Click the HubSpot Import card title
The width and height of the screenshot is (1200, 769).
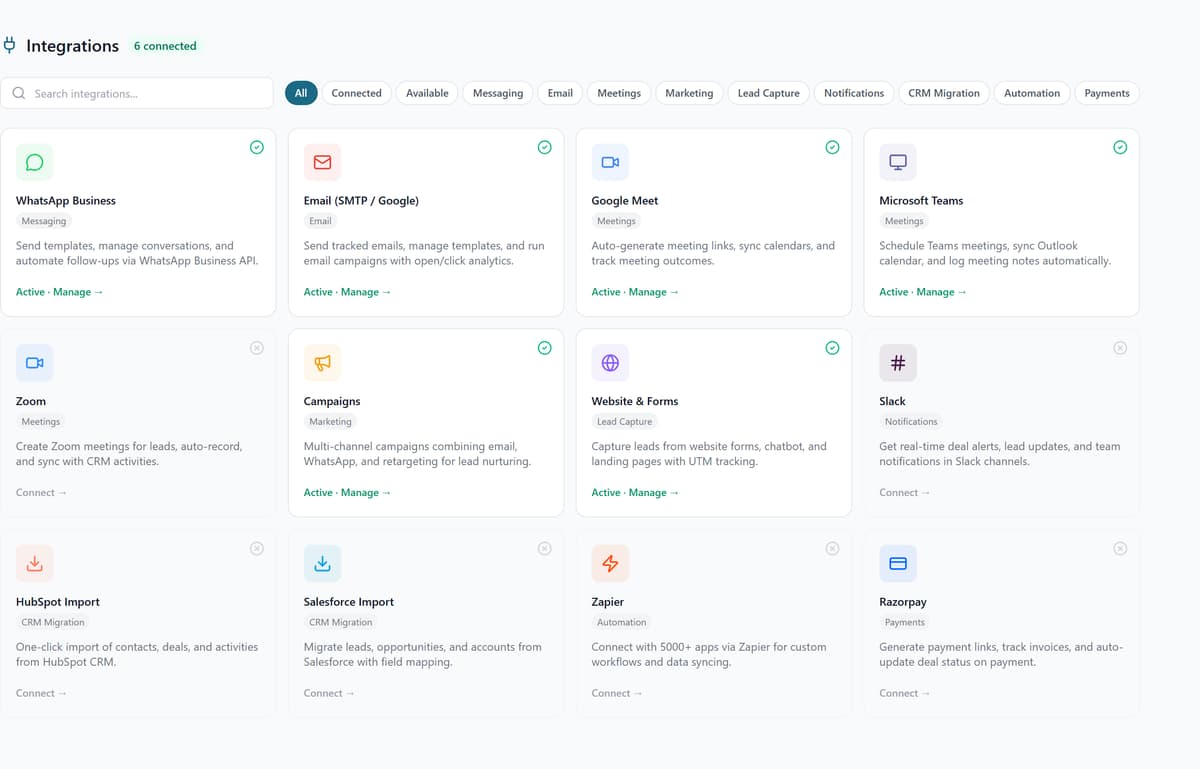58,602
